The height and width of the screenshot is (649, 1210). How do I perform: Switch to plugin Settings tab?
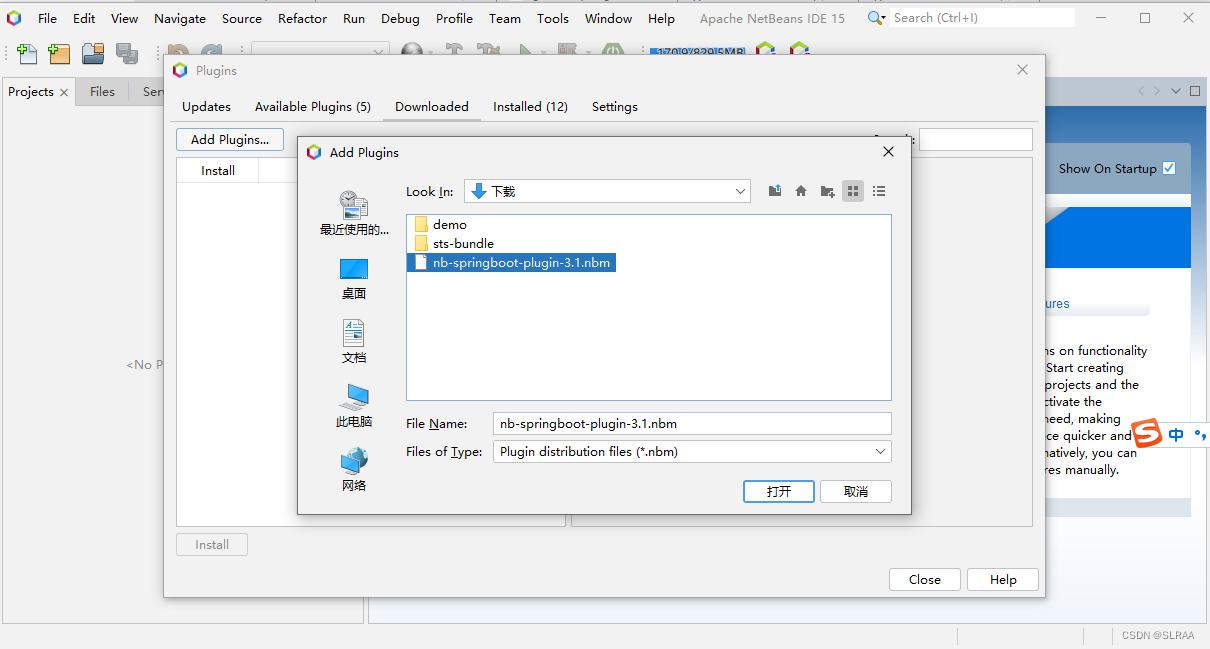coord(615,107)
